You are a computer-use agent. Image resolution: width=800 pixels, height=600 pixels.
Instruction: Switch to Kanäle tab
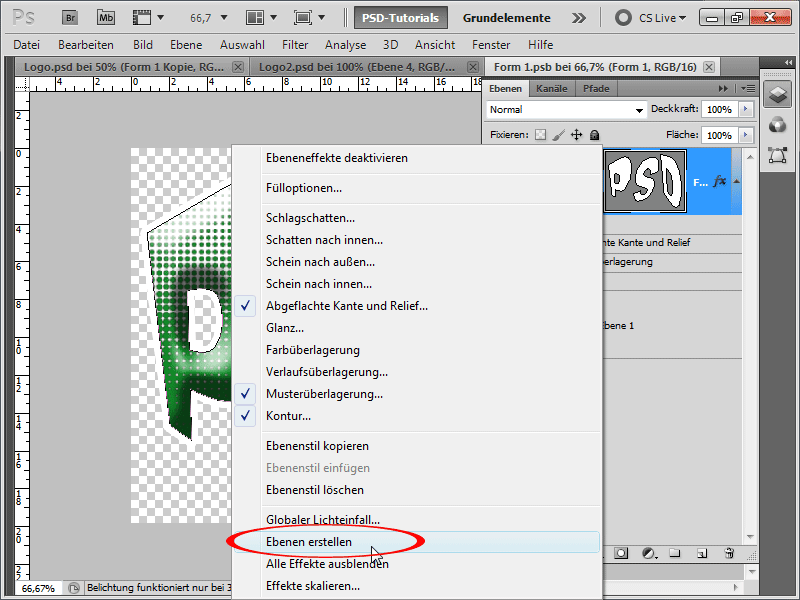(552, 89)
